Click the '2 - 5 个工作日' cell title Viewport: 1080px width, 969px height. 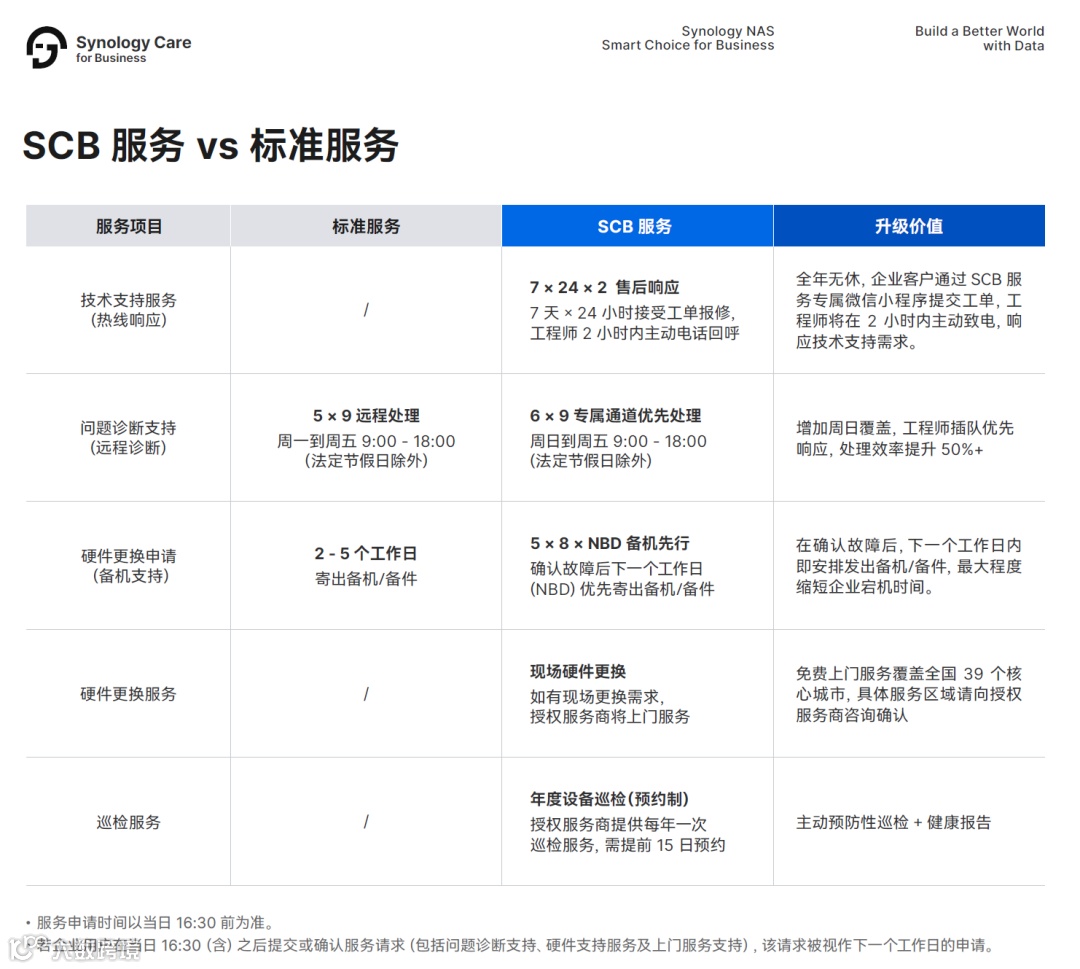point(366,553)
